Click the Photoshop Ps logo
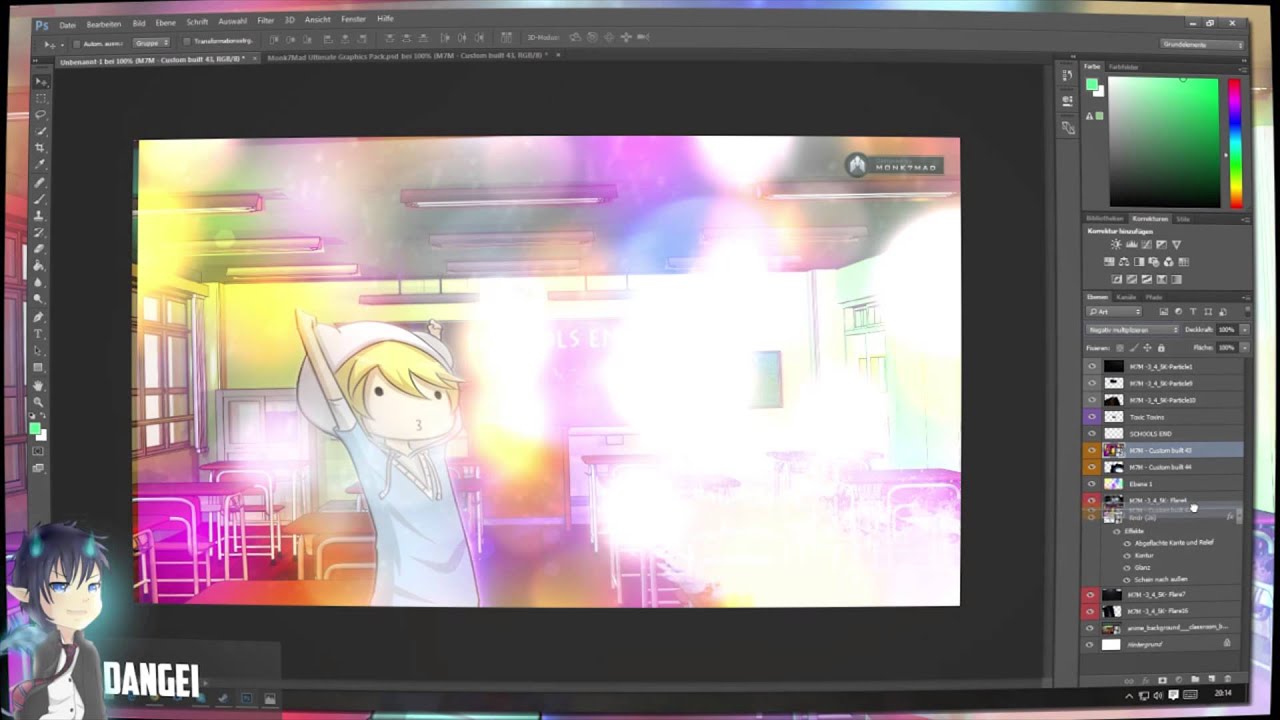 click(41, 25)
